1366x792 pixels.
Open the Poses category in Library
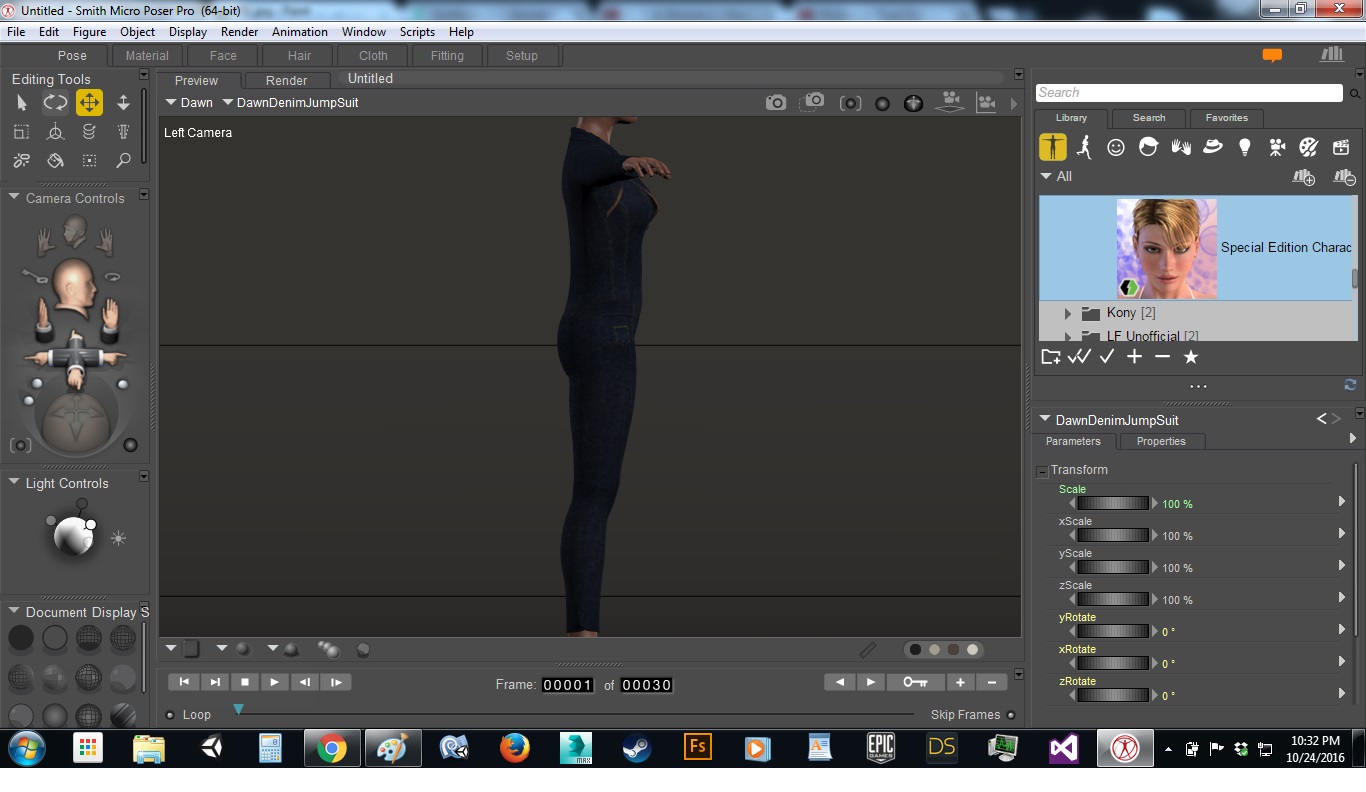(x=1084, y=148)
